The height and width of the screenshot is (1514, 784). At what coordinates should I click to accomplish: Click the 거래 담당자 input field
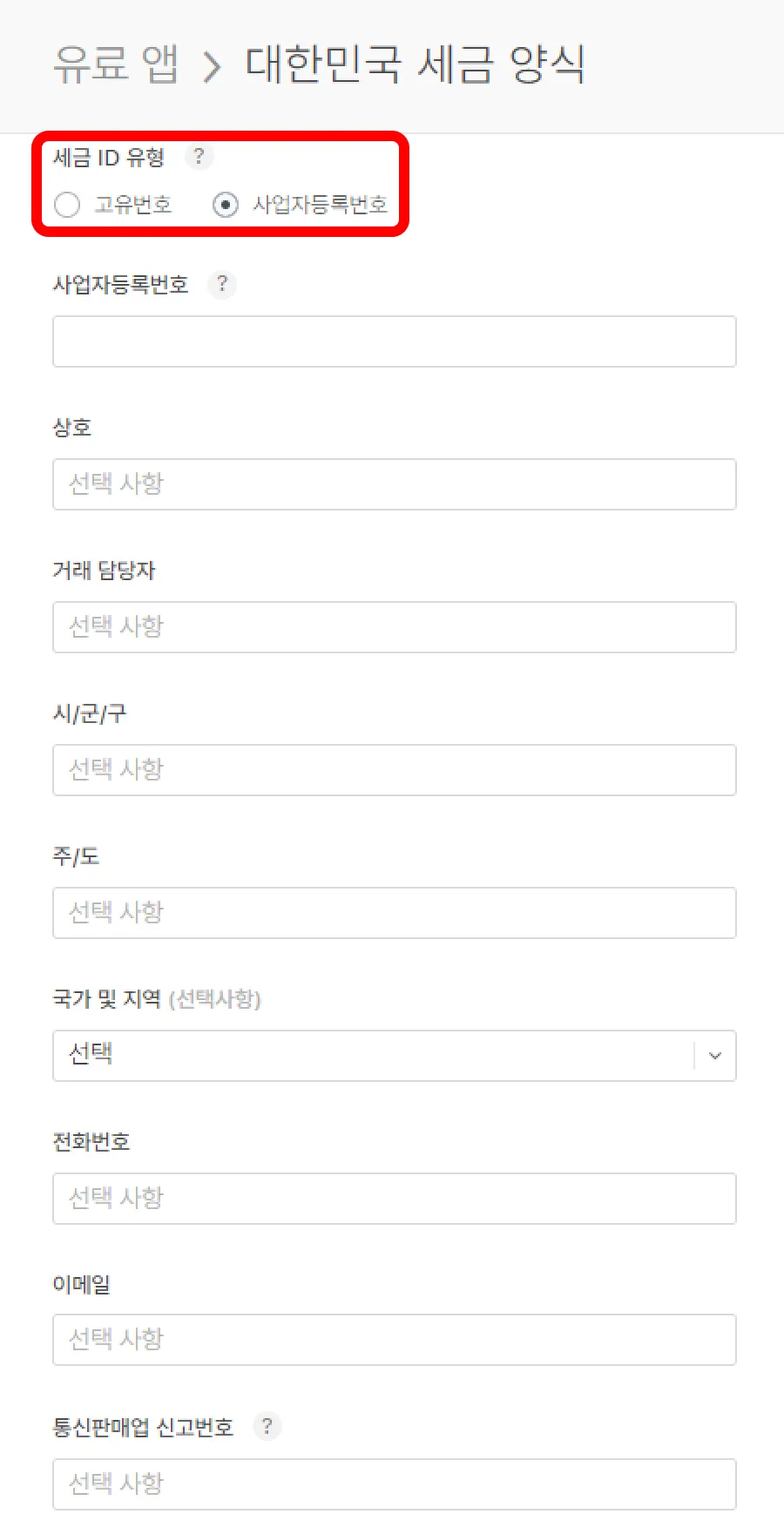[394, 627]
